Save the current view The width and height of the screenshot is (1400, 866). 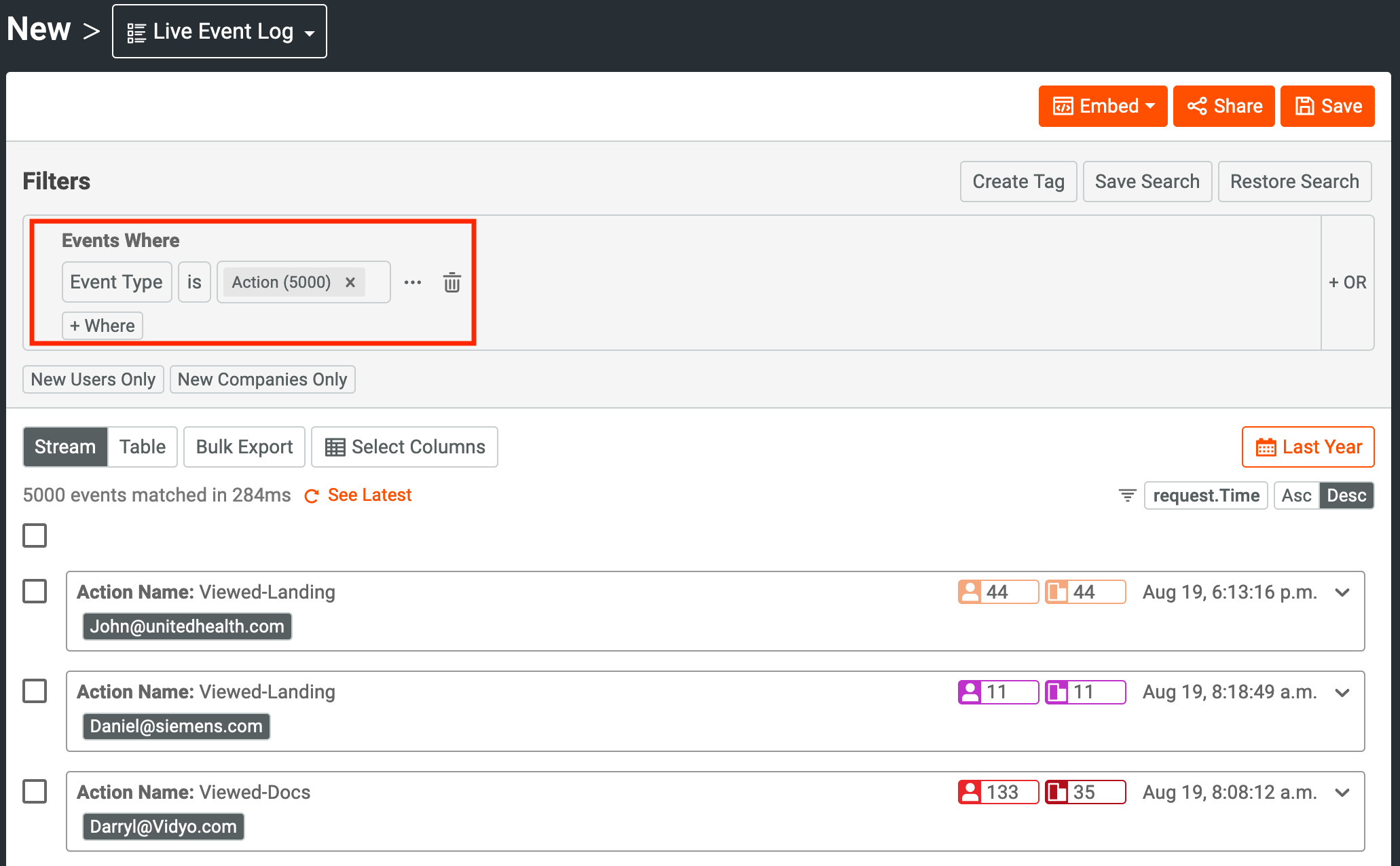[x=1326, y=106]
